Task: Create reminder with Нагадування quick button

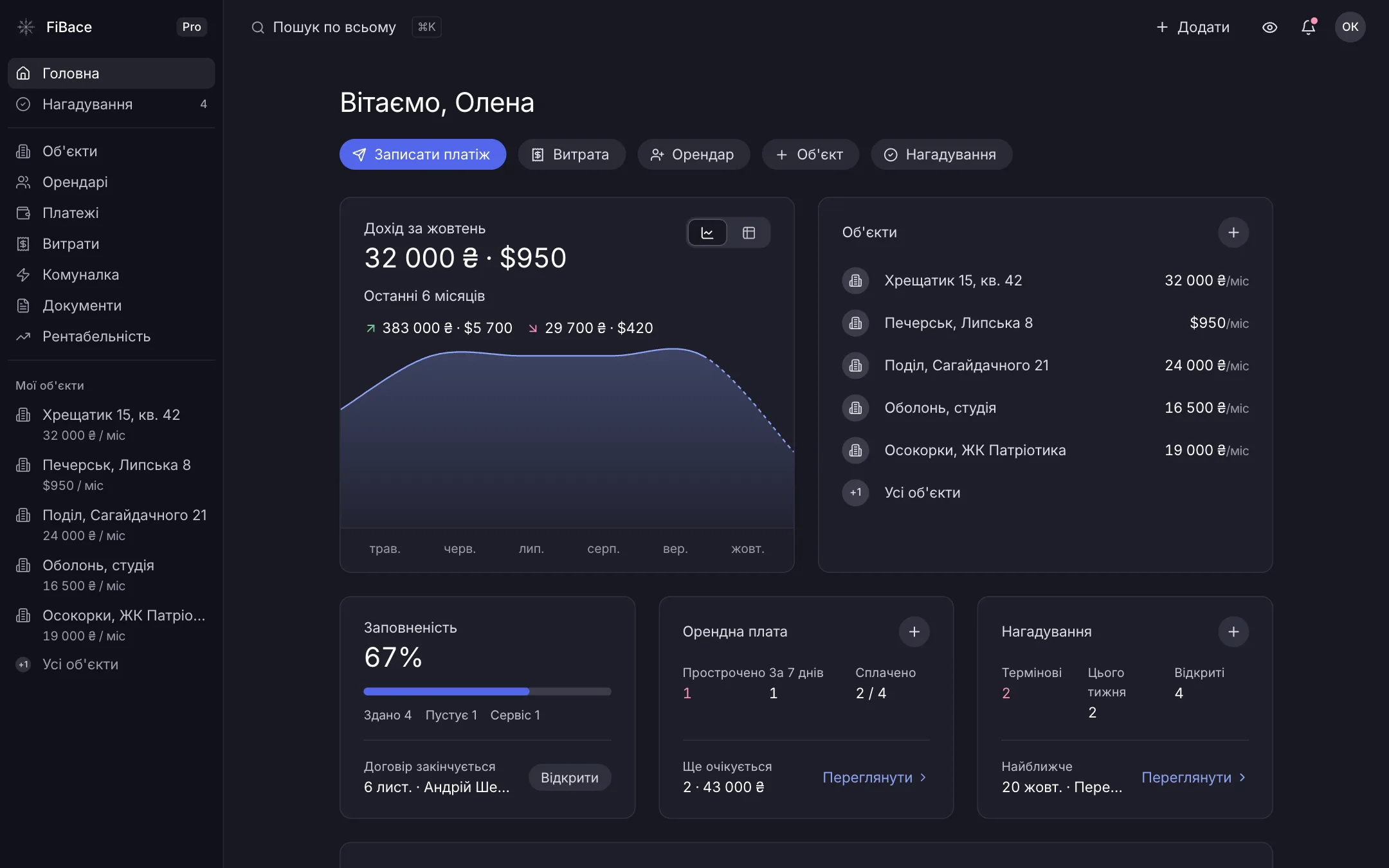Action: 941,154
